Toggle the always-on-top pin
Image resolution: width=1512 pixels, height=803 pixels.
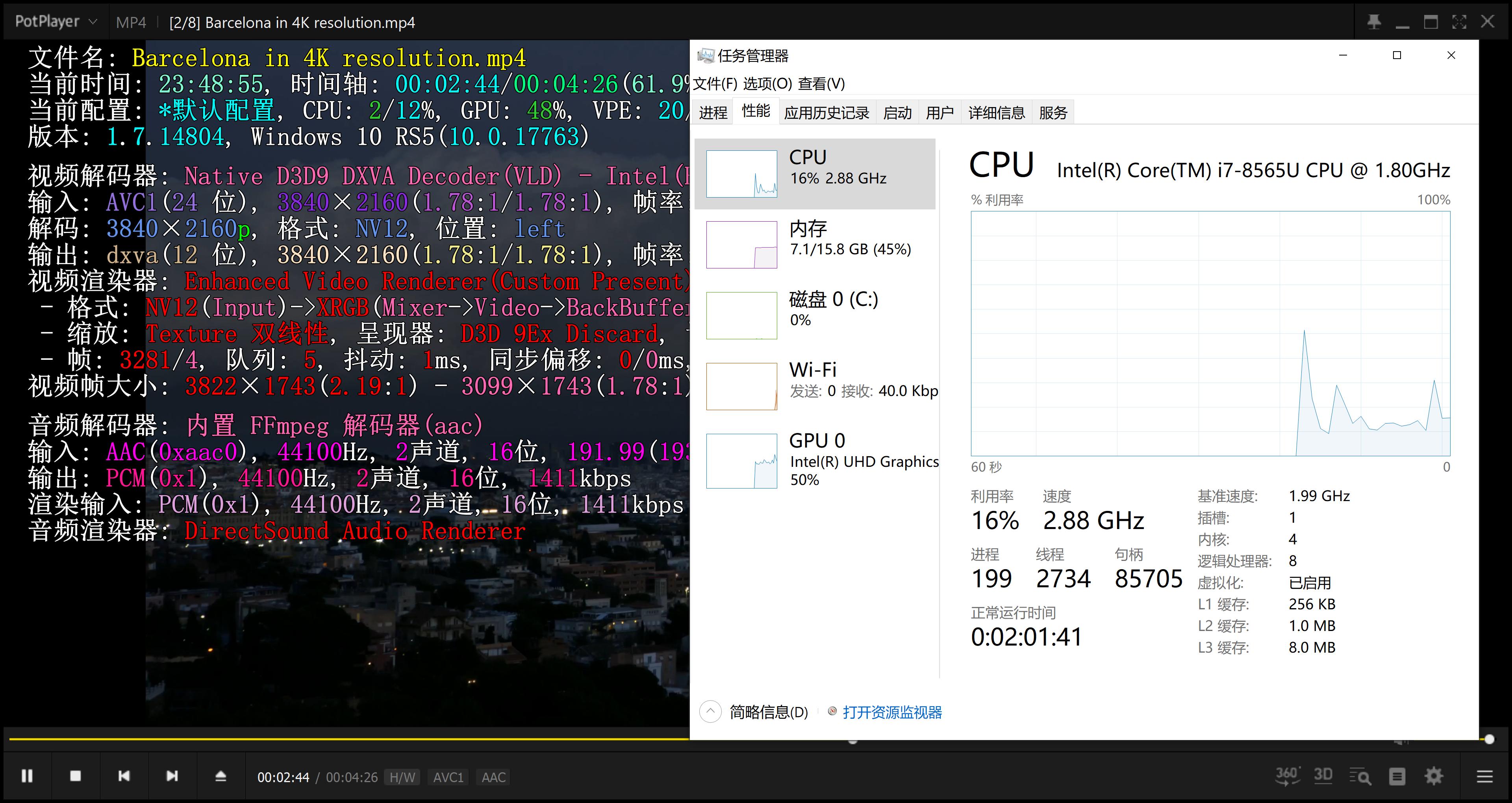point(1375,21)
